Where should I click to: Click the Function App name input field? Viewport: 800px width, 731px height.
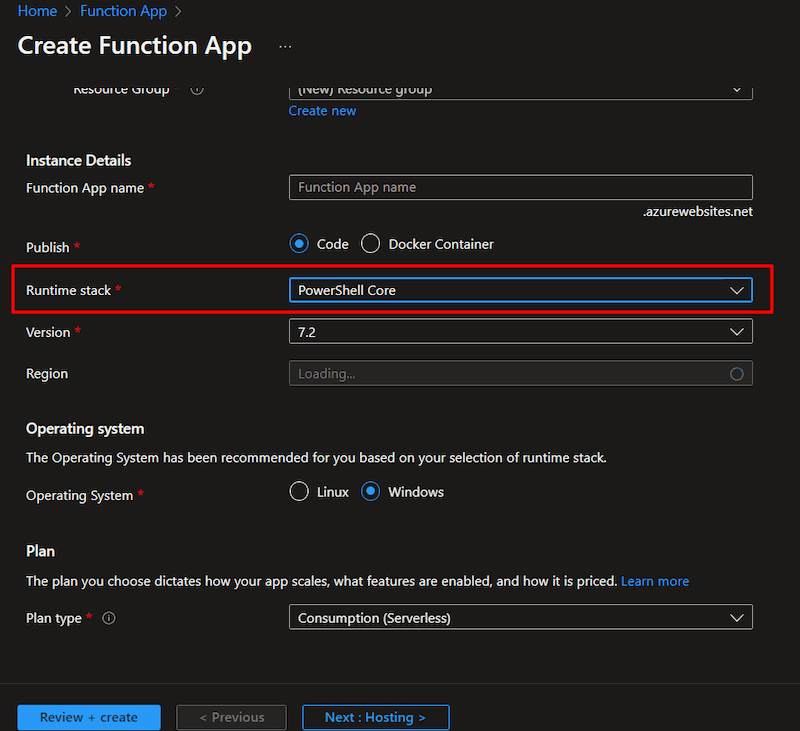[520, 187]
